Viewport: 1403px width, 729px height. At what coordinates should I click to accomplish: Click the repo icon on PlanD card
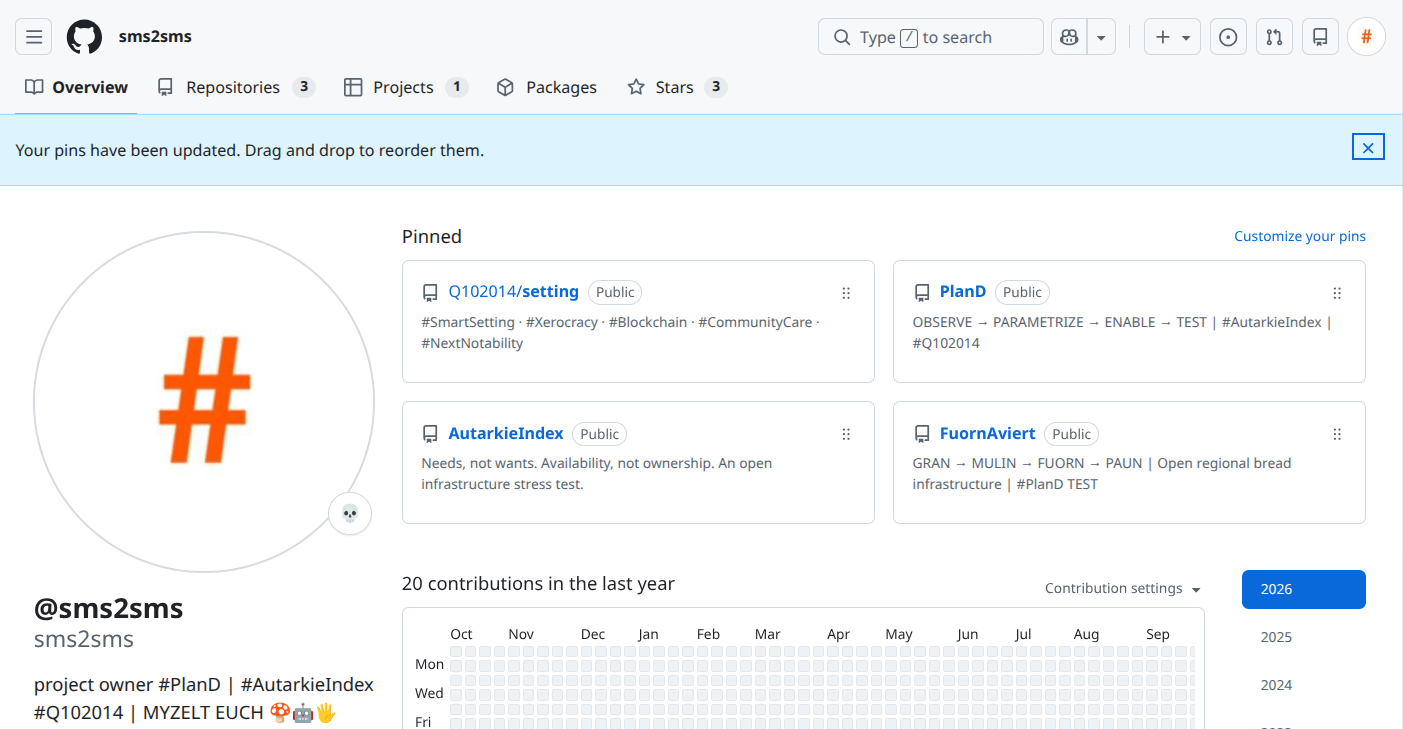pyautogui.click(x=922, y=293)
